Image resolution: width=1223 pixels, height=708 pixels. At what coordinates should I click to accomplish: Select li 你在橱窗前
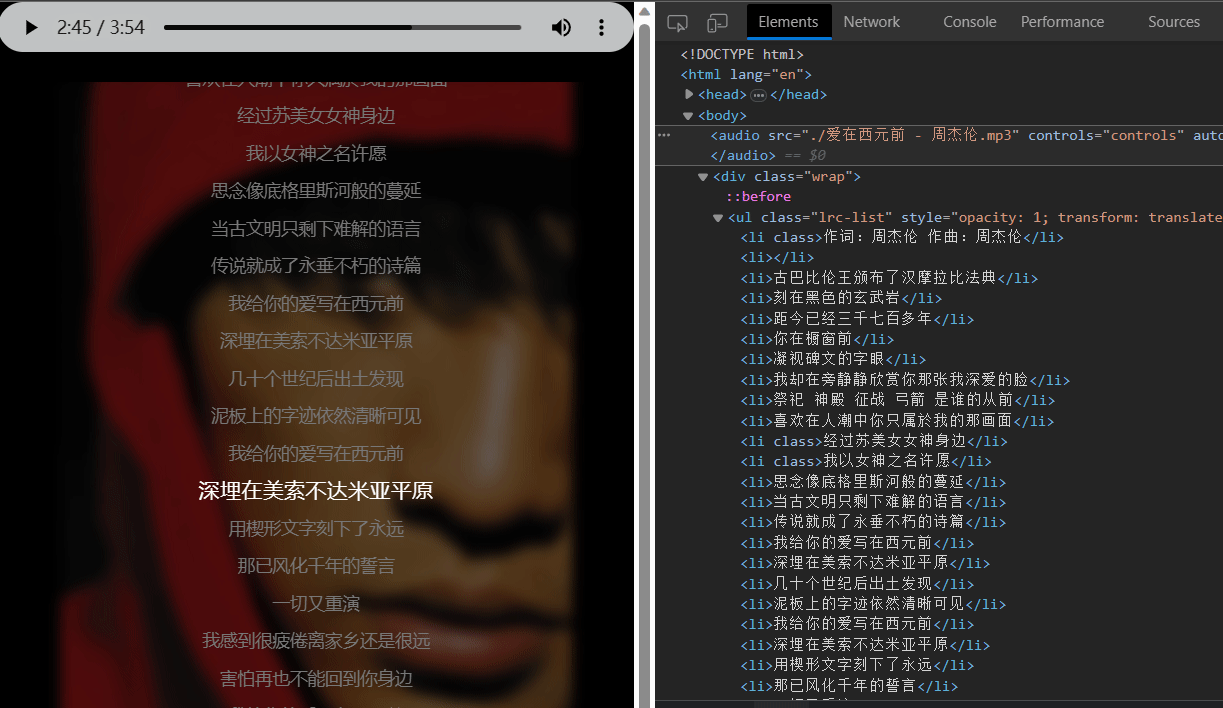click(x=817, y=339)
